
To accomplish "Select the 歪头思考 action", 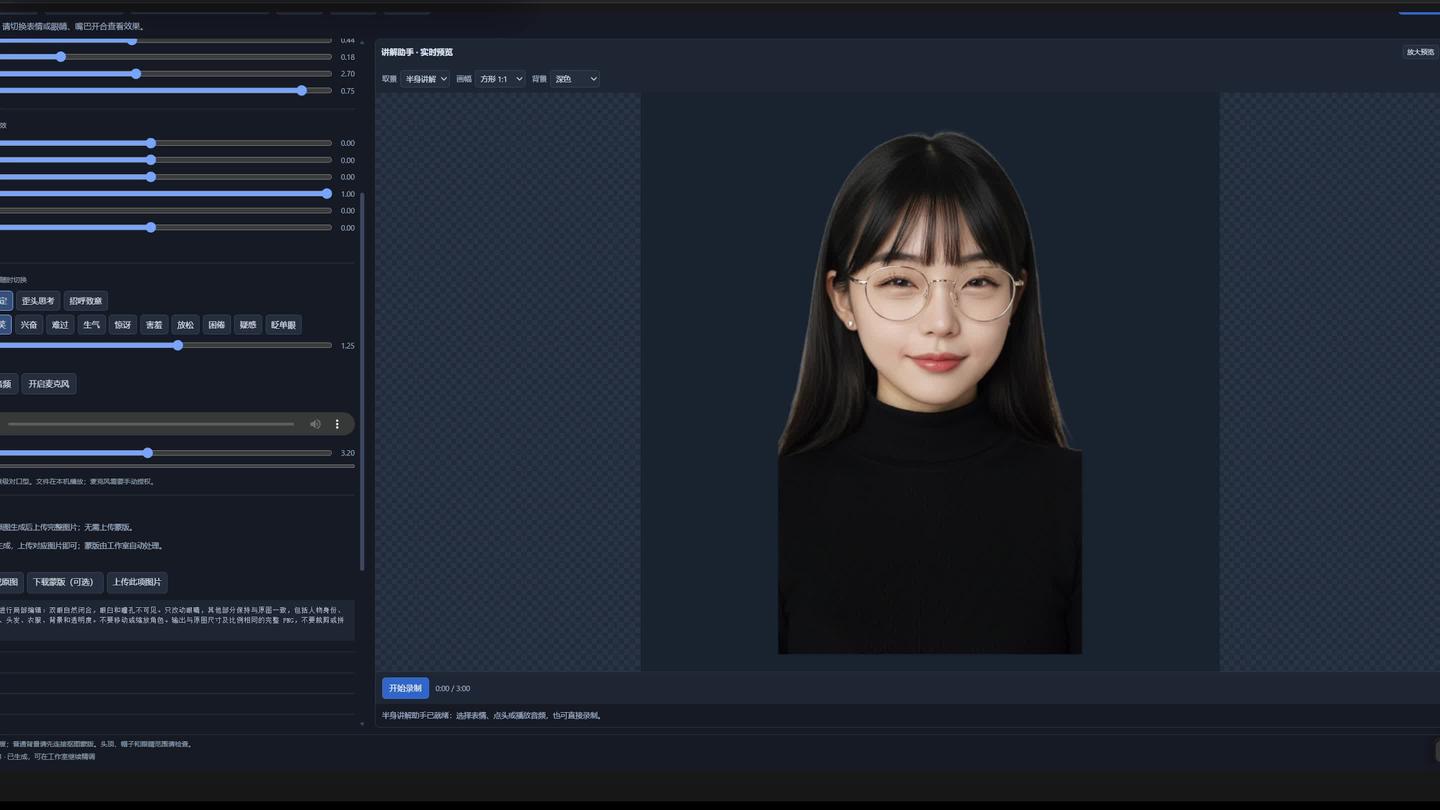I will [38, 301].
